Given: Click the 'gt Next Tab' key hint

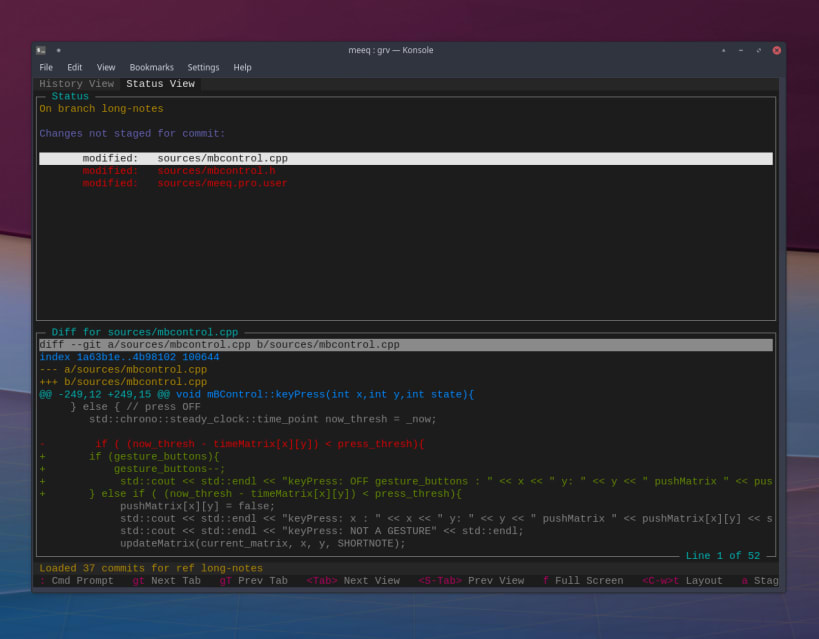Looking at the screenshot, I should [167, 581].
